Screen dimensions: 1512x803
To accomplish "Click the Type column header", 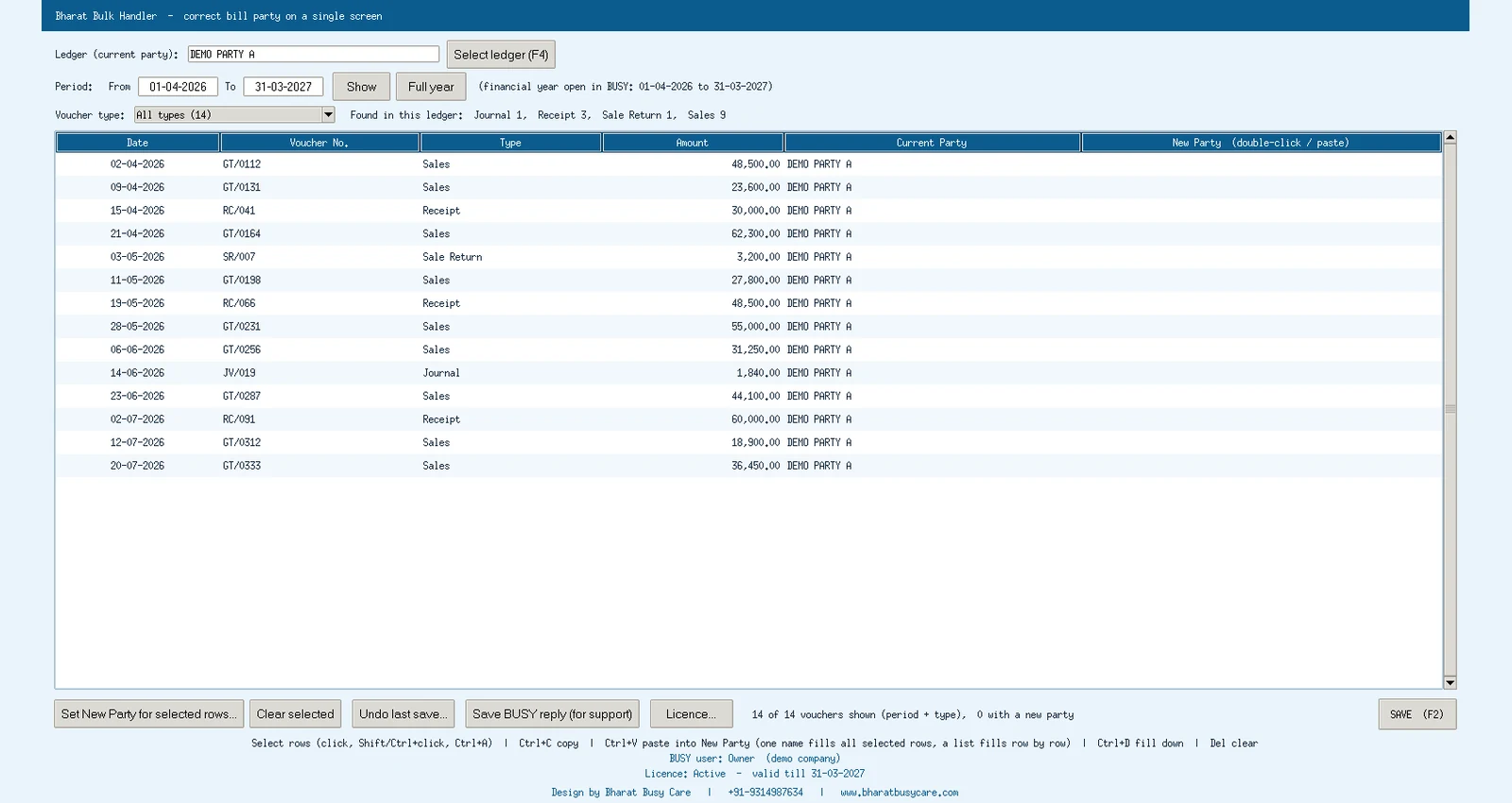I will 510,143.
